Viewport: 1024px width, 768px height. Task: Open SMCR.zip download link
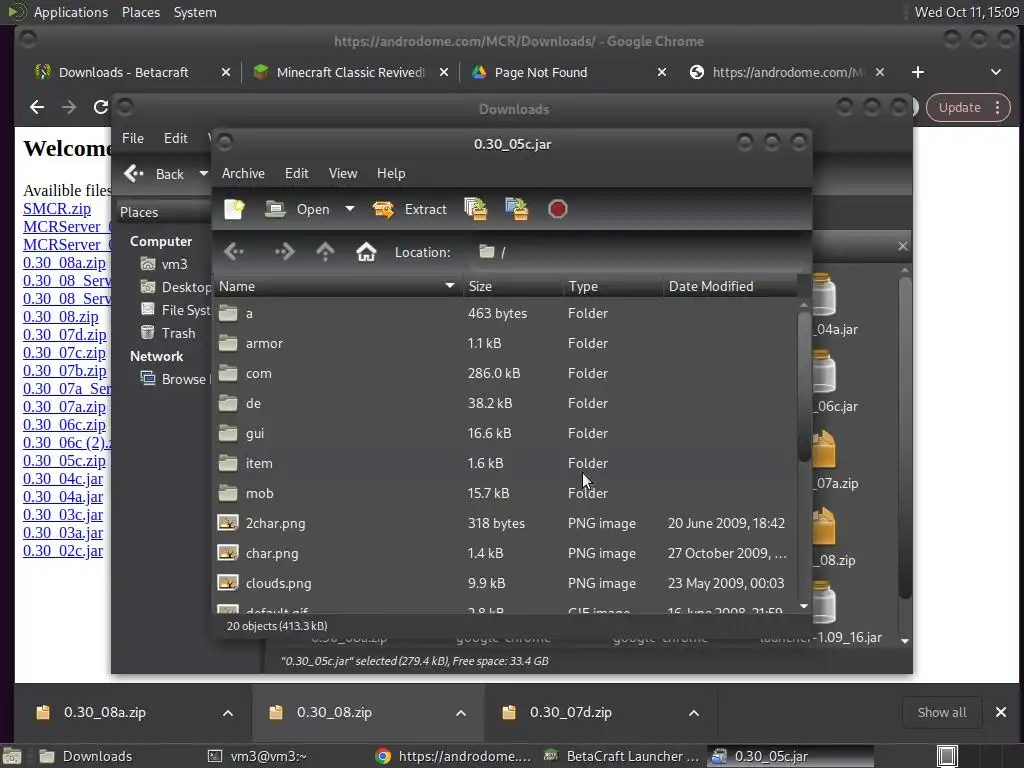coord(57,209)
